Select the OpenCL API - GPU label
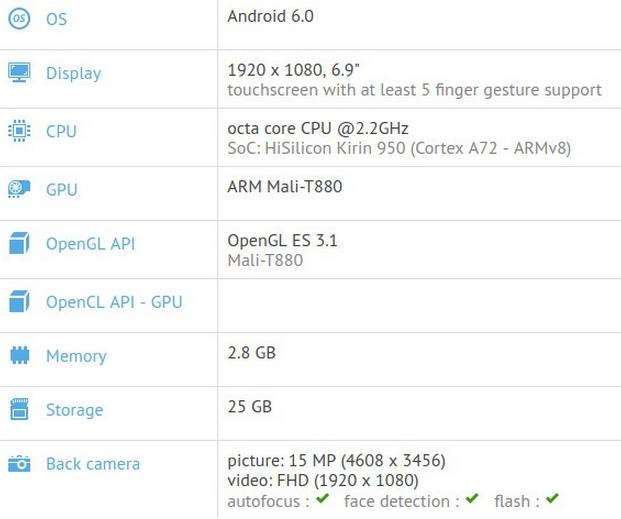 click(x=114, y=301)
